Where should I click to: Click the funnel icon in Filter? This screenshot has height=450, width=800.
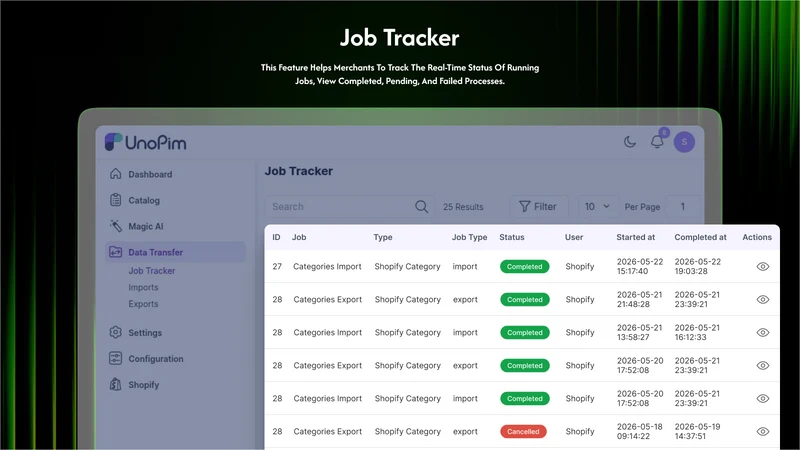pos(524,206)
